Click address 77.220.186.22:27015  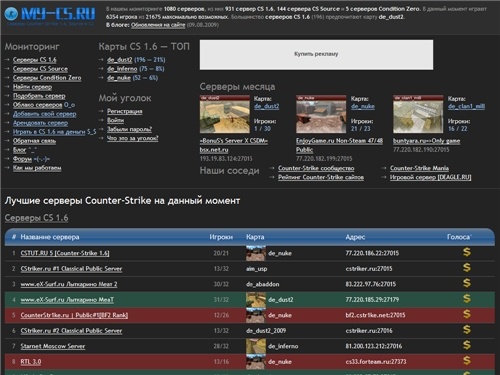tap(372, 253)
